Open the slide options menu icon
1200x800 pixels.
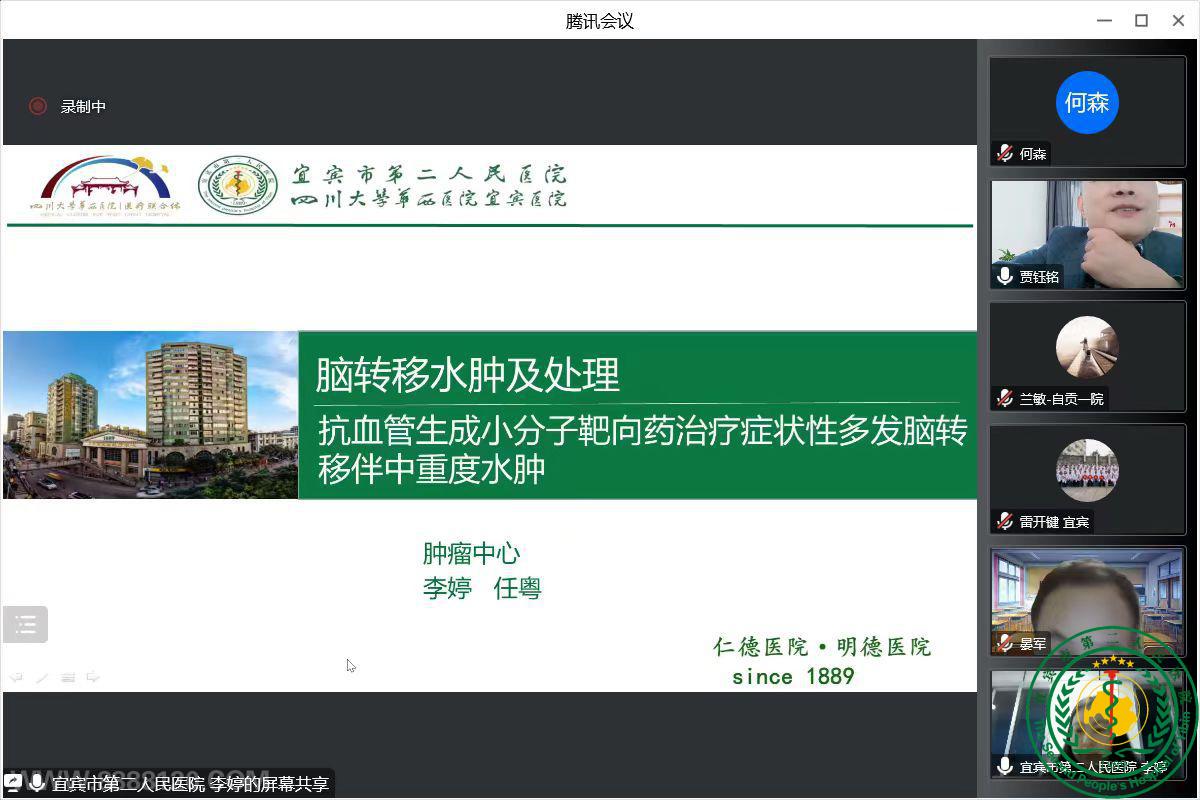pyautogui.click(x=67, y=677)
